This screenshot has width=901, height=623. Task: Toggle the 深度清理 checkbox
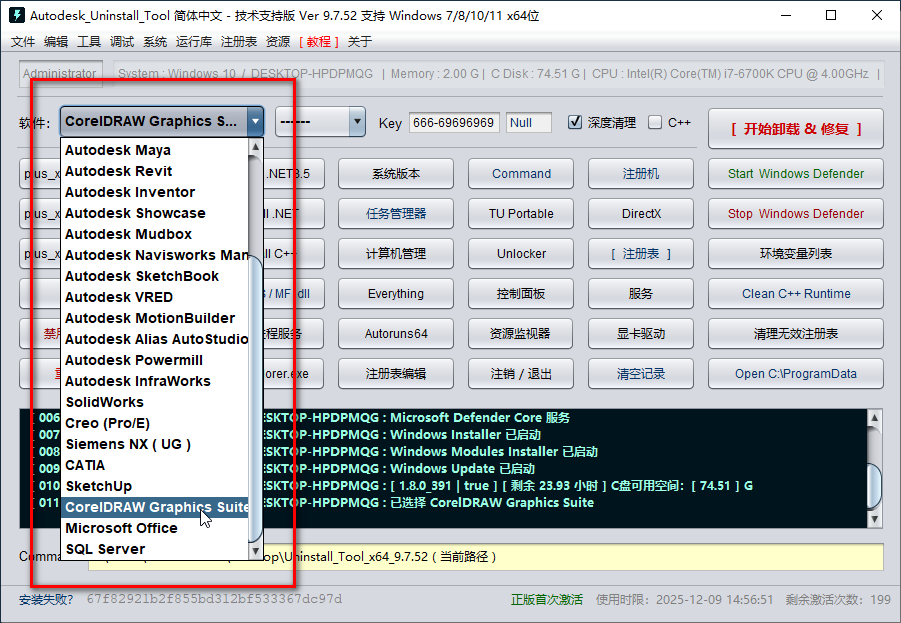point(575,122)
